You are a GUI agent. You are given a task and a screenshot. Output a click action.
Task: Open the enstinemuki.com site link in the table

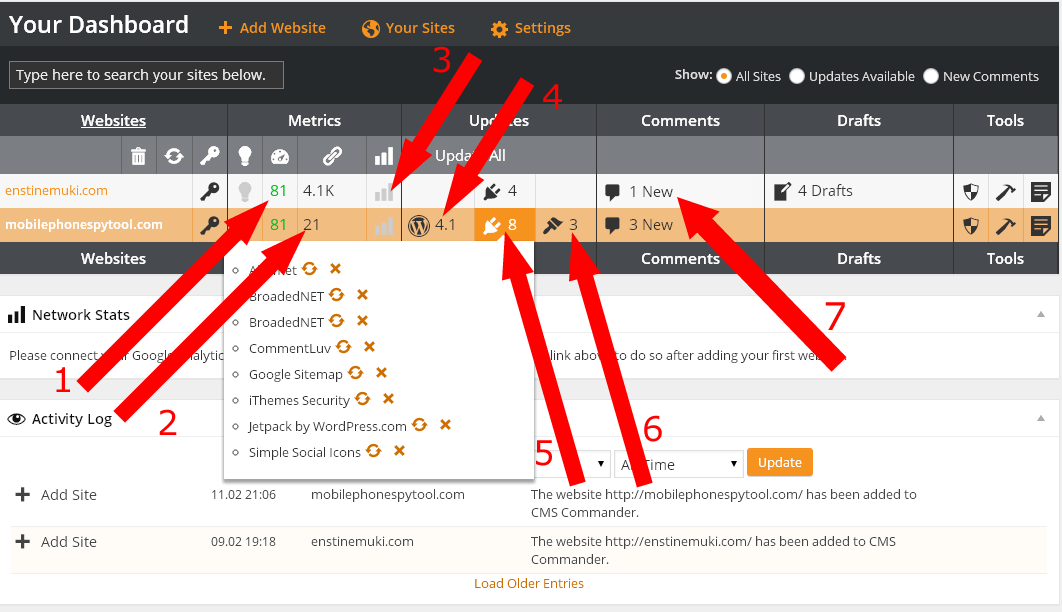point(56,191)
